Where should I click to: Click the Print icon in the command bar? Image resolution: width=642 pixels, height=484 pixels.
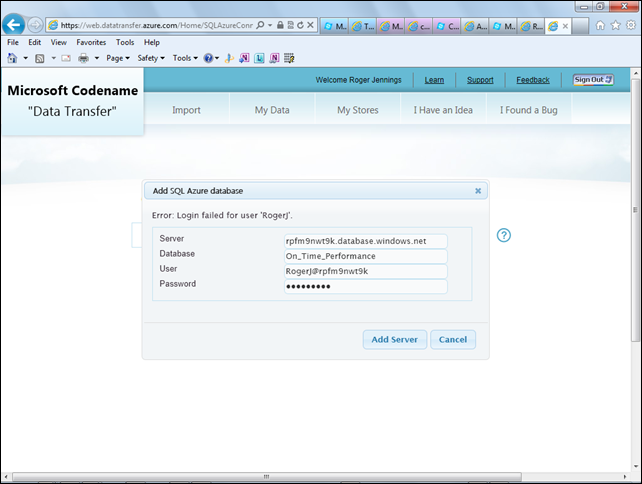(84, 58)
